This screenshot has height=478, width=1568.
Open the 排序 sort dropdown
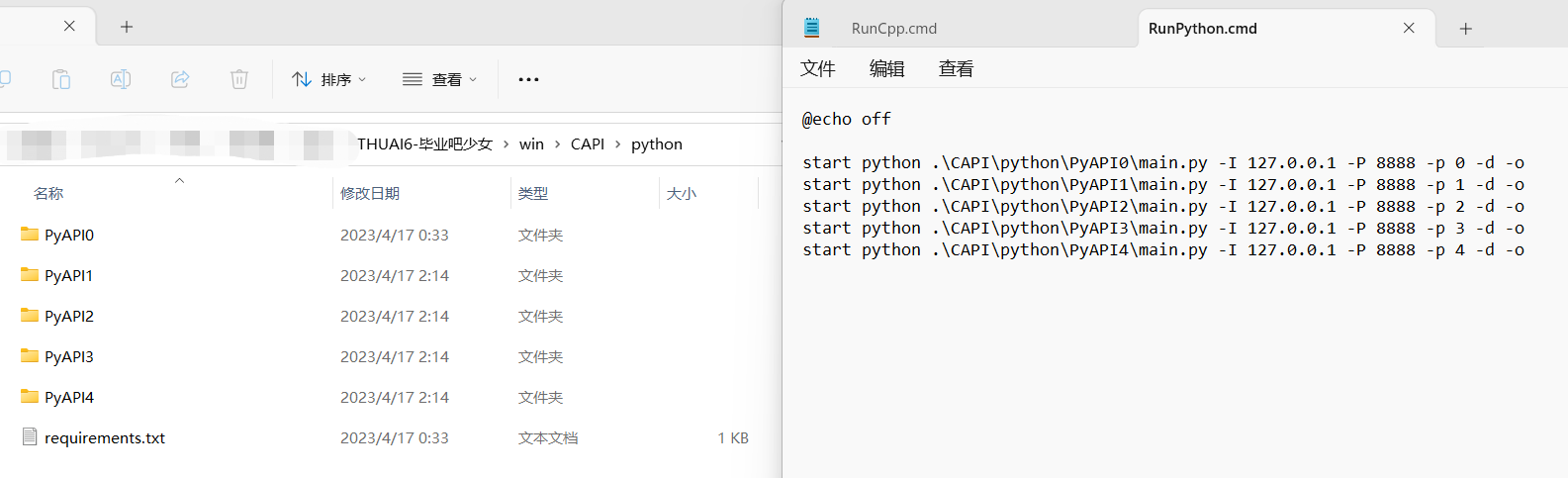329,79
